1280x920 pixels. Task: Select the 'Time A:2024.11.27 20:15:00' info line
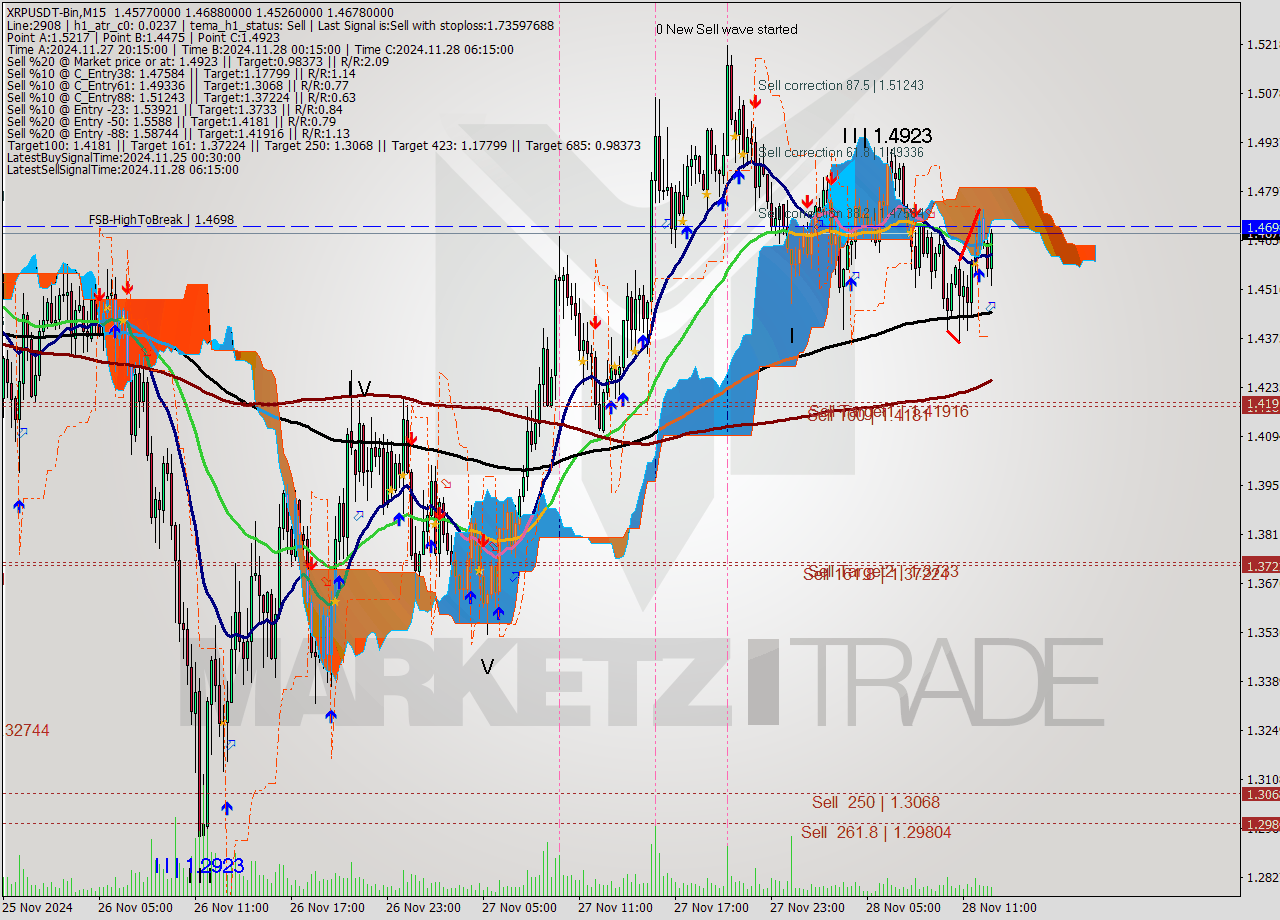(260, 49)
